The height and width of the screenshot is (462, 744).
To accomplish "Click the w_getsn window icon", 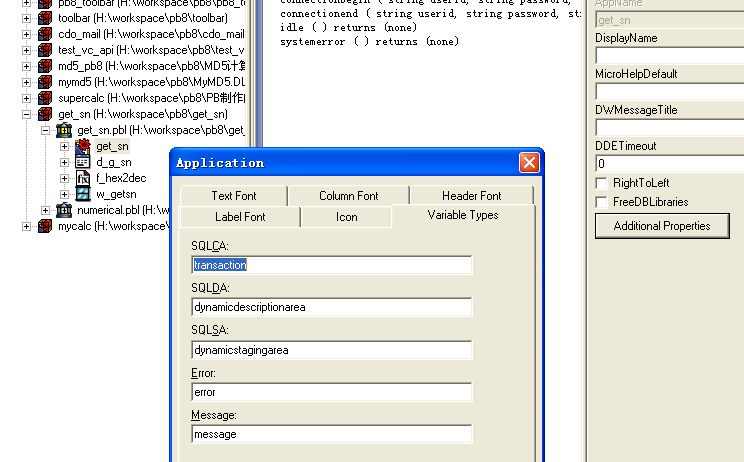I will click(x=83, y=194).
